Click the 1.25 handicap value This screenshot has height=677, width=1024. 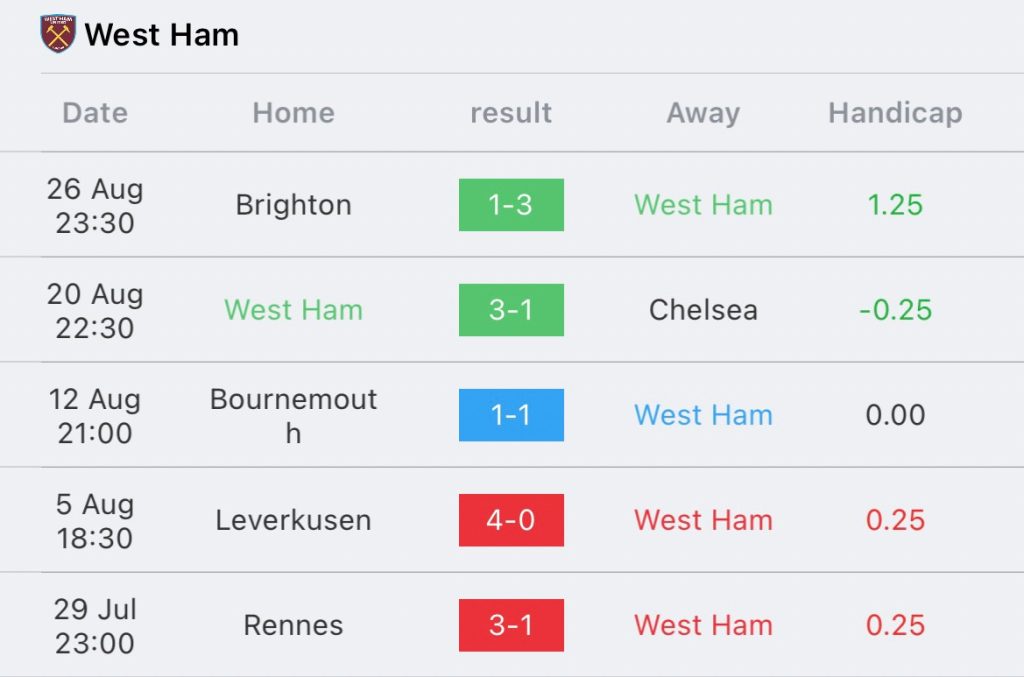tap(895, 205)
